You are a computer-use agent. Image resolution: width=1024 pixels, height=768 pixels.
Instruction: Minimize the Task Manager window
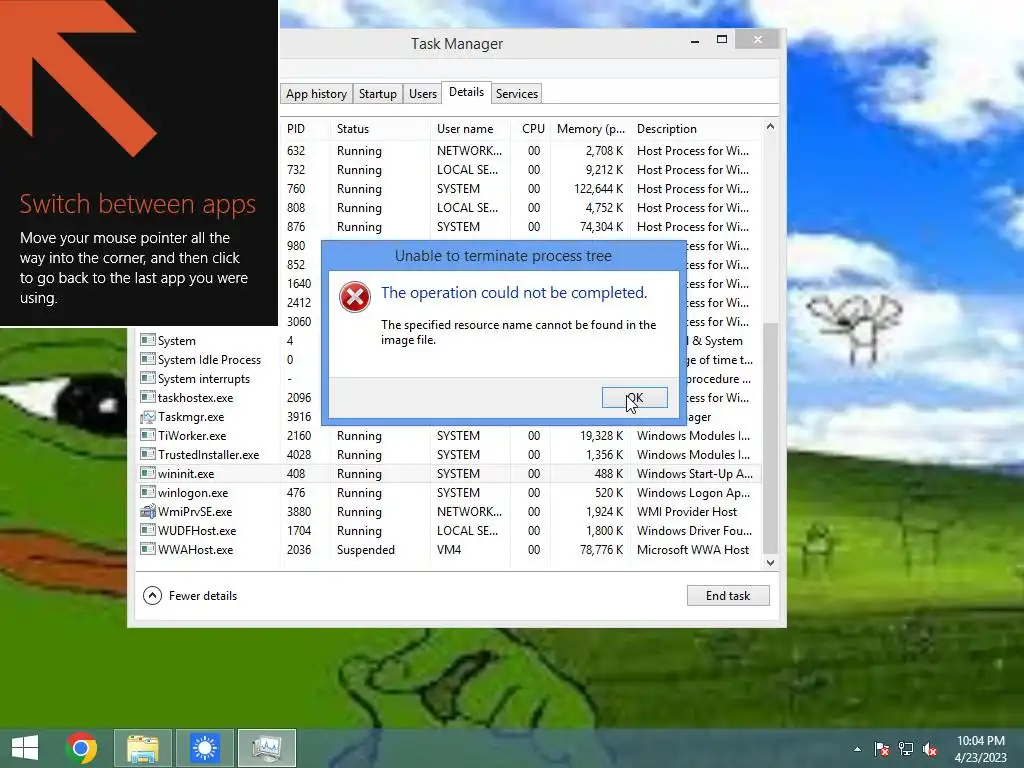[x=695, y=40]
